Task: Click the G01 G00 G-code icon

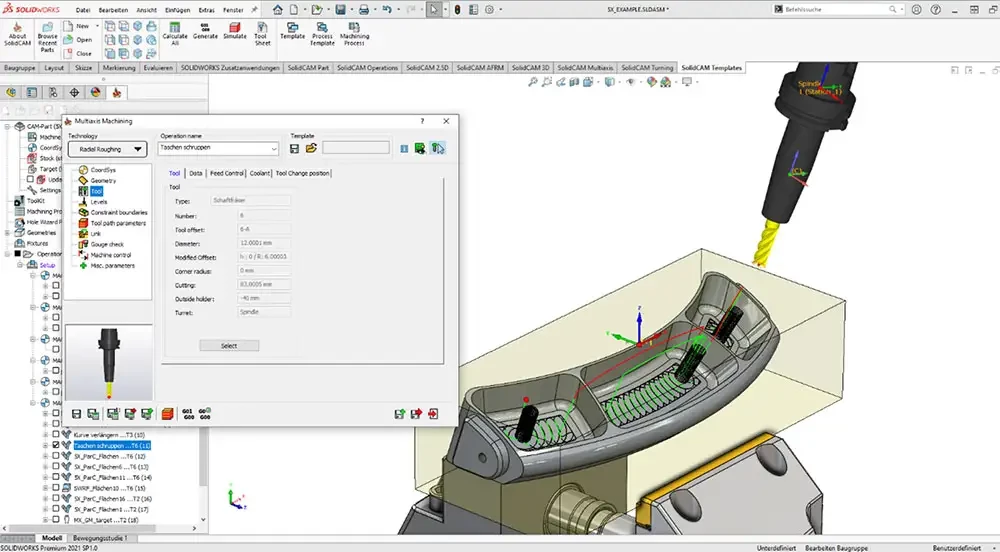Action: tap(188, 414)
